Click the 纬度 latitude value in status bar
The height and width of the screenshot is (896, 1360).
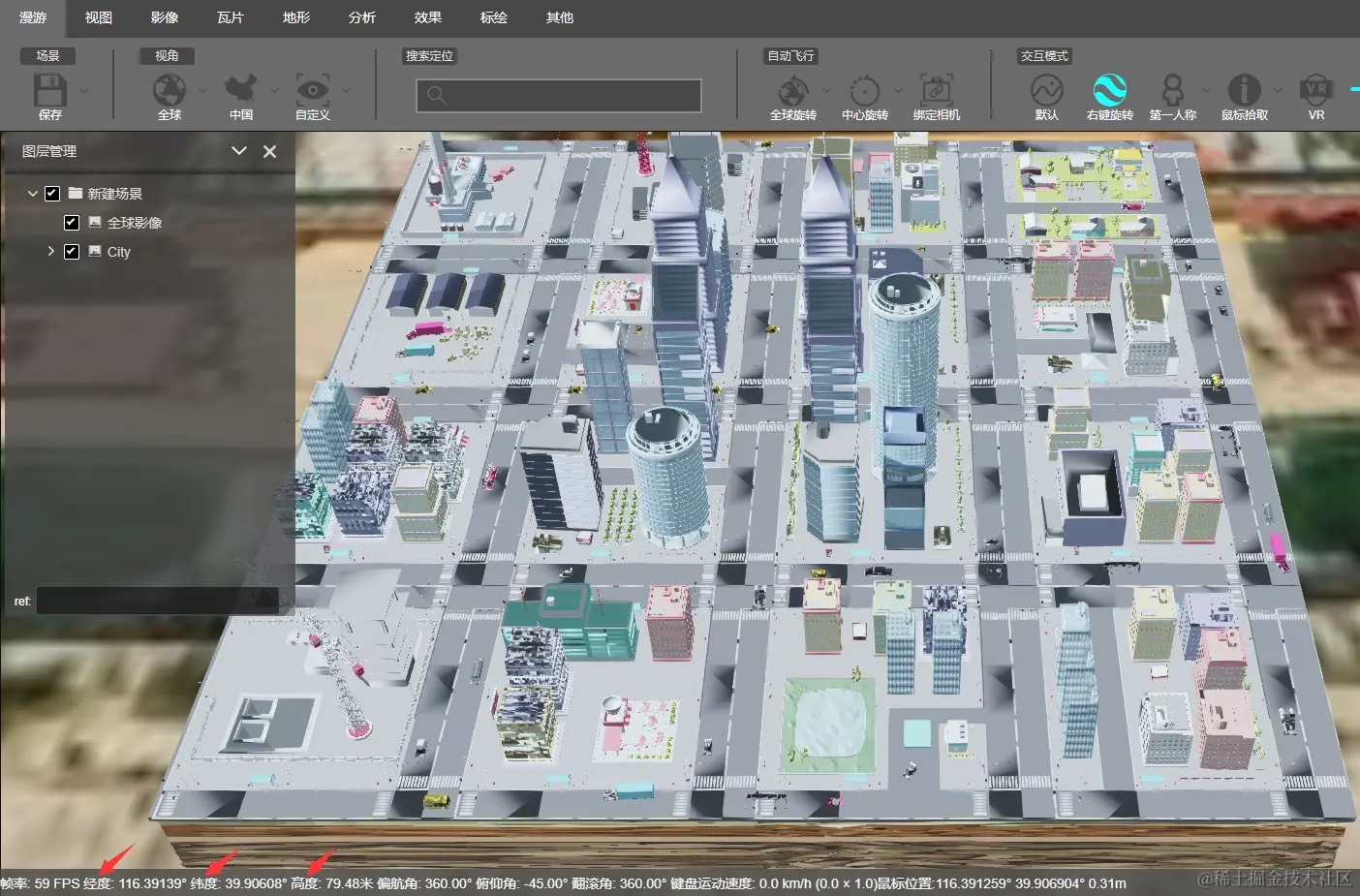257,883
